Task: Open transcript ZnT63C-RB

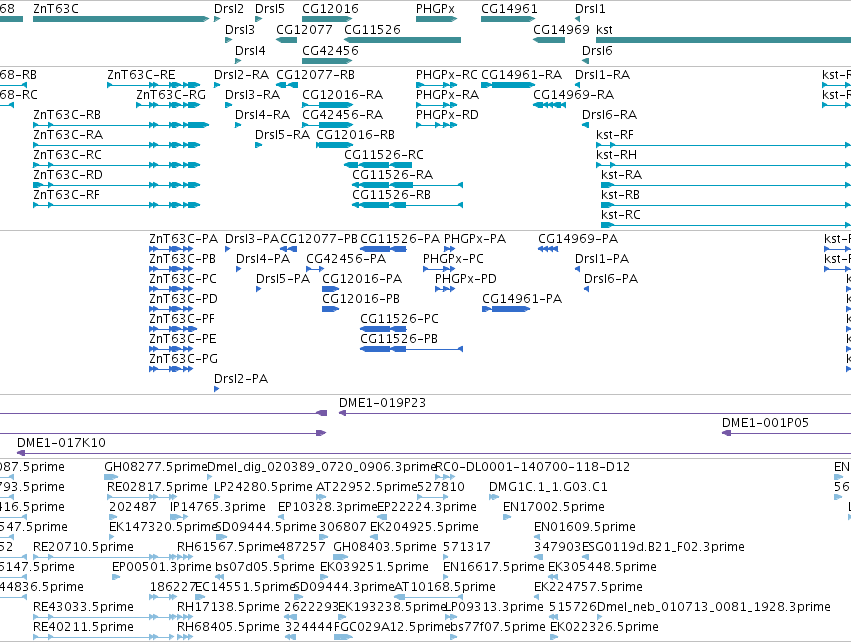Action: pyautogui.click(x=67, y=115)
